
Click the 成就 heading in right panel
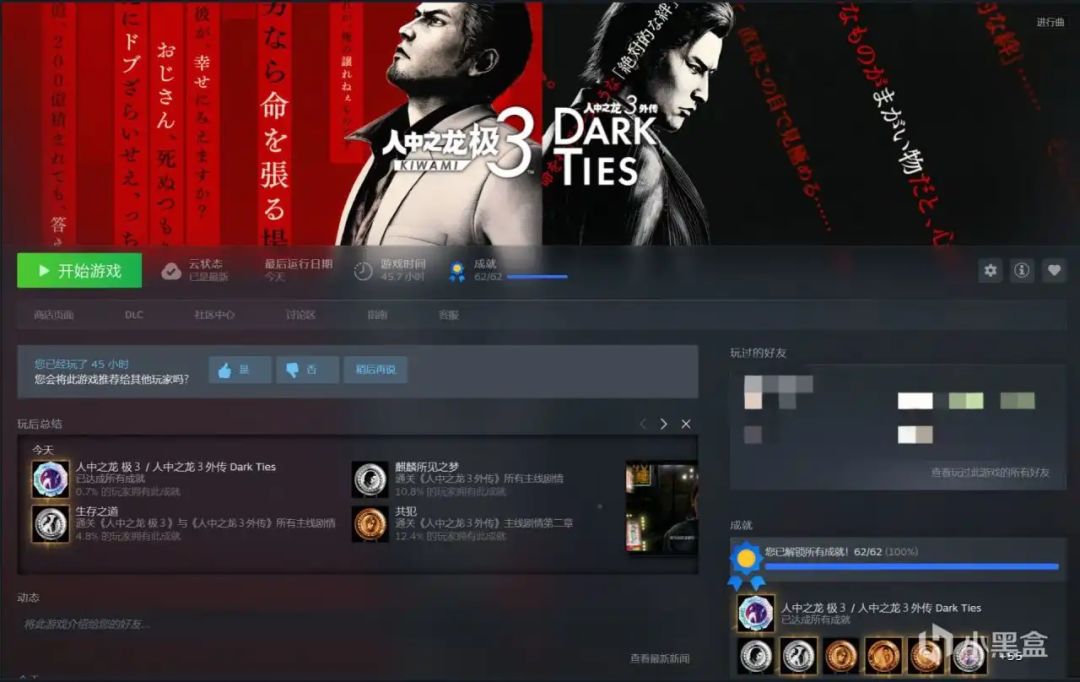click(741, 525)
